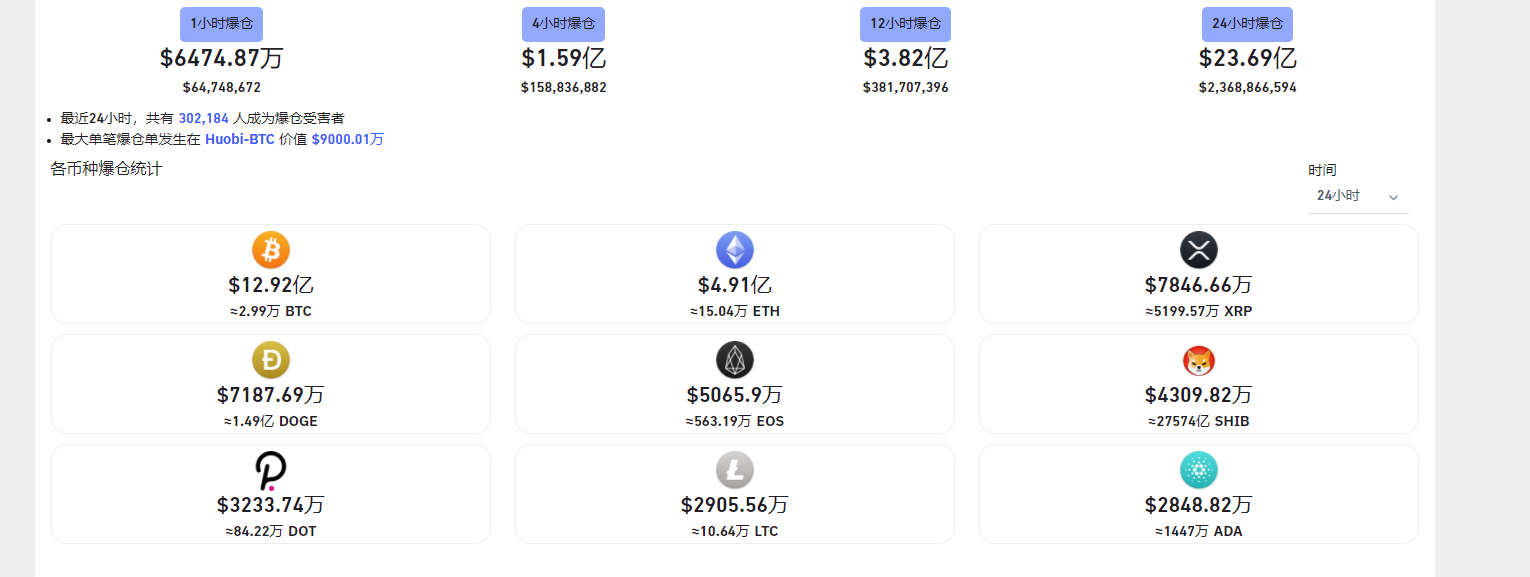Click the 302,184 victims count link

204,118
